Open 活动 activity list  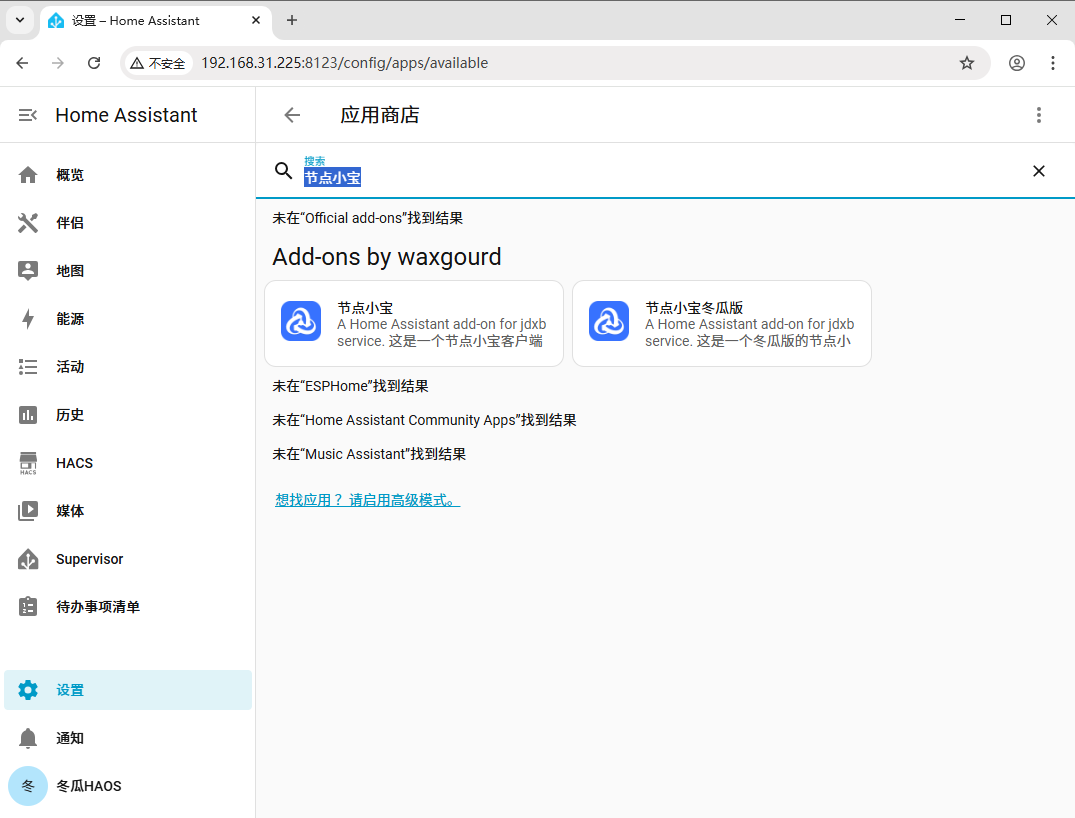pyautogui.click(x=128, y=367)
